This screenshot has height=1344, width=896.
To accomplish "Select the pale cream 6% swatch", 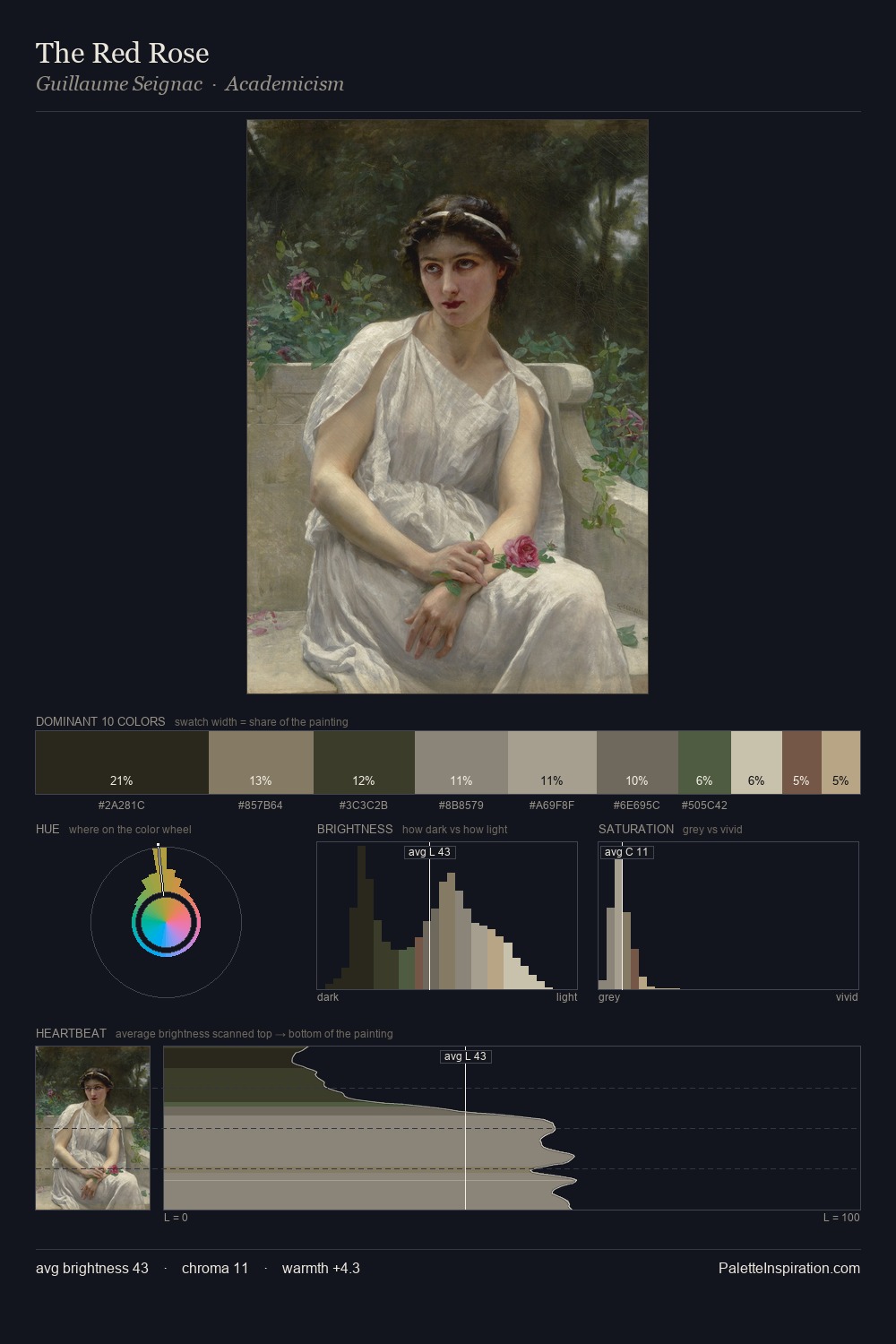I will coord(756,762).
